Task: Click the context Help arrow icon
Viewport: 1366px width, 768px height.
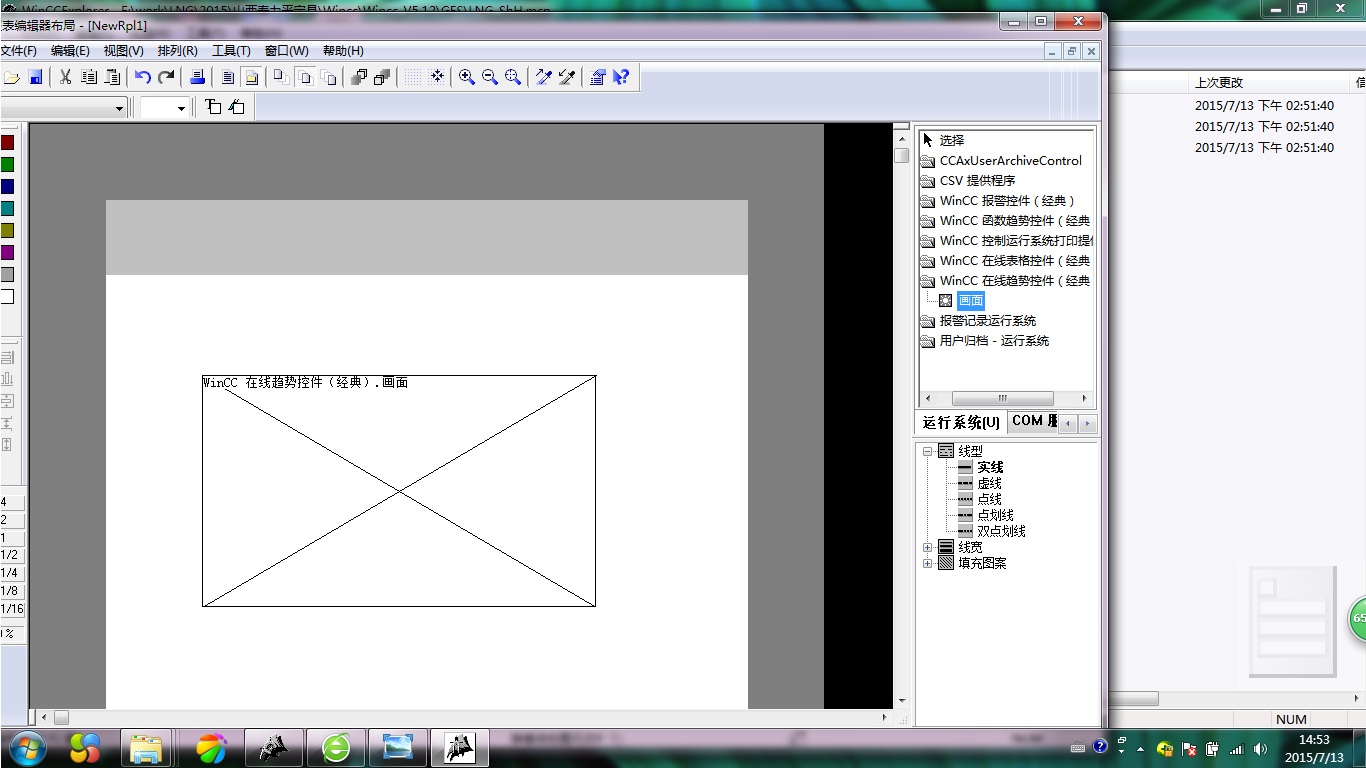Action: click(621, 77)
